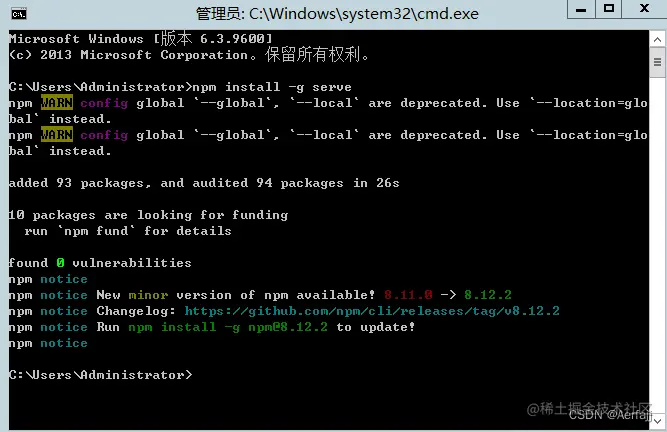The height and width of the screenshot is (432, 667).
Task: Click the green 'npm install -g npm@8.12.2' text
Action: pyautogui.click(x=228, y=327)
